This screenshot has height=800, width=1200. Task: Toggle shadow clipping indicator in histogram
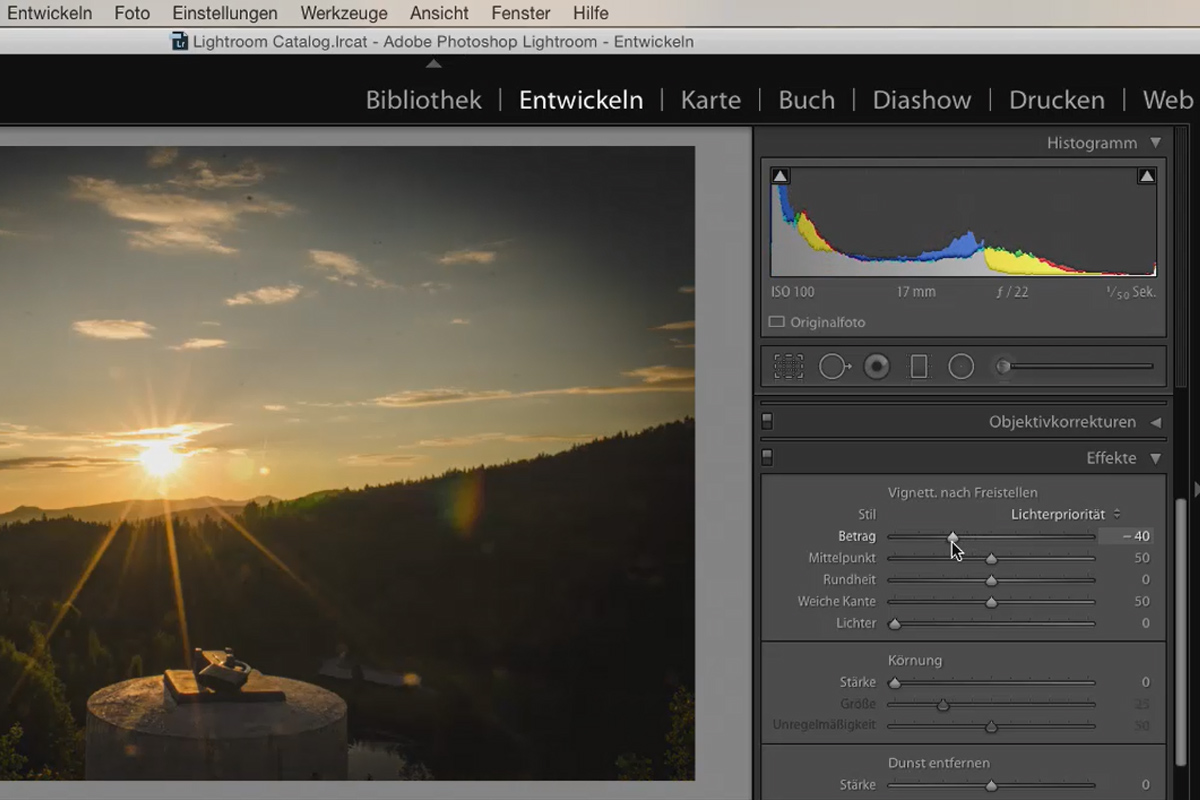point(781,176)
